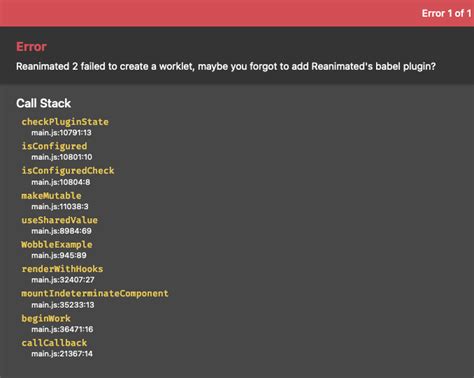Open the makeMutable stack frame
Image resolution: width=474 pixels, height=378 pixels.
[x=51, y=196]
